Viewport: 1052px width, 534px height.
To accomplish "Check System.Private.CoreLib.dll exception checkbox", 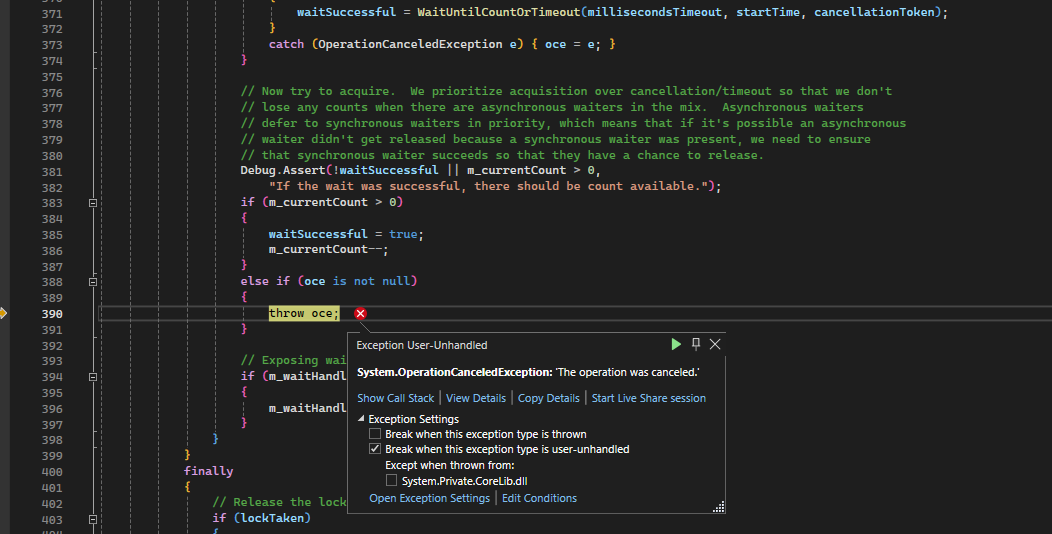I will click(x=391, y=480).
